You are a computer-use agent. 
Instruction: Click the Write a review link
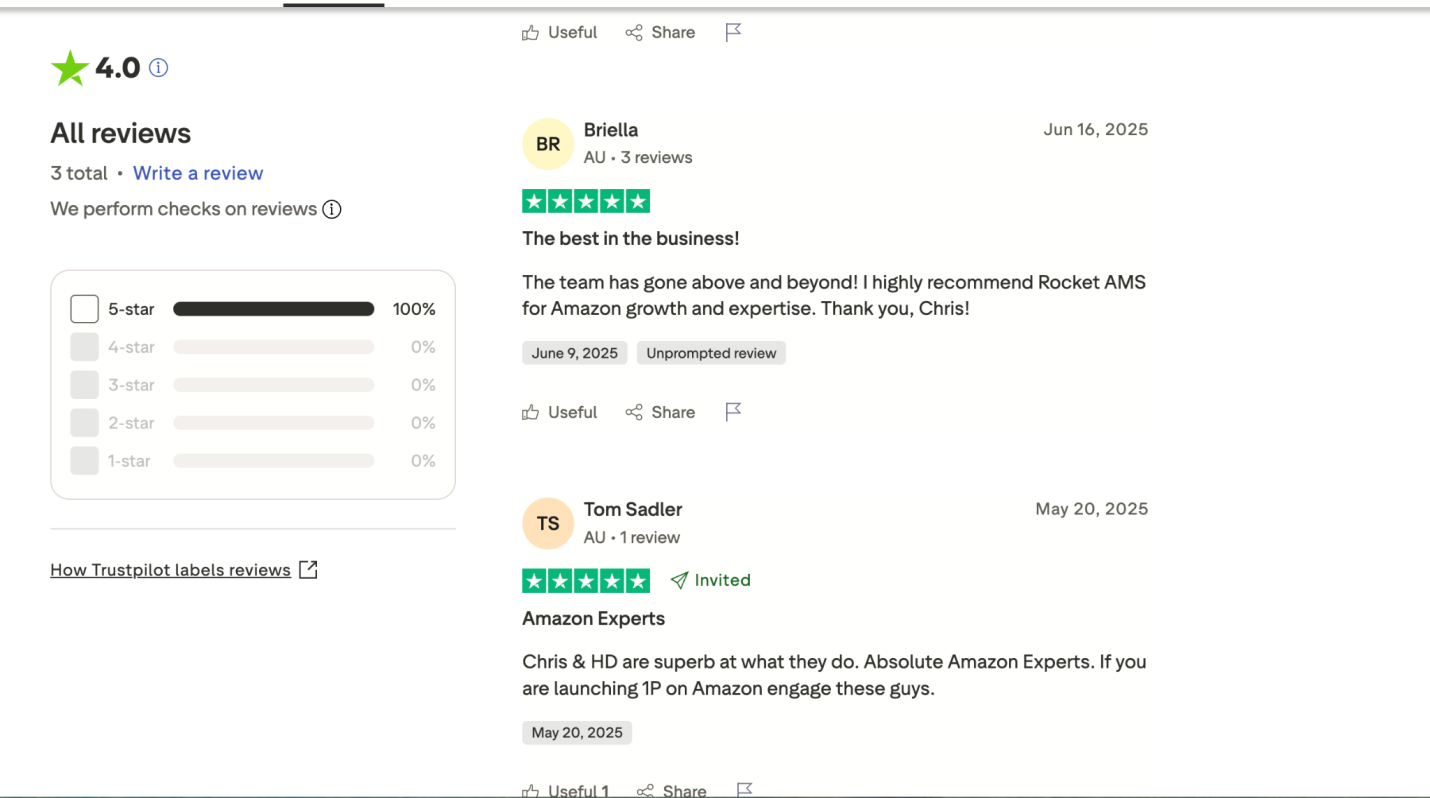(x=198, y=173)
